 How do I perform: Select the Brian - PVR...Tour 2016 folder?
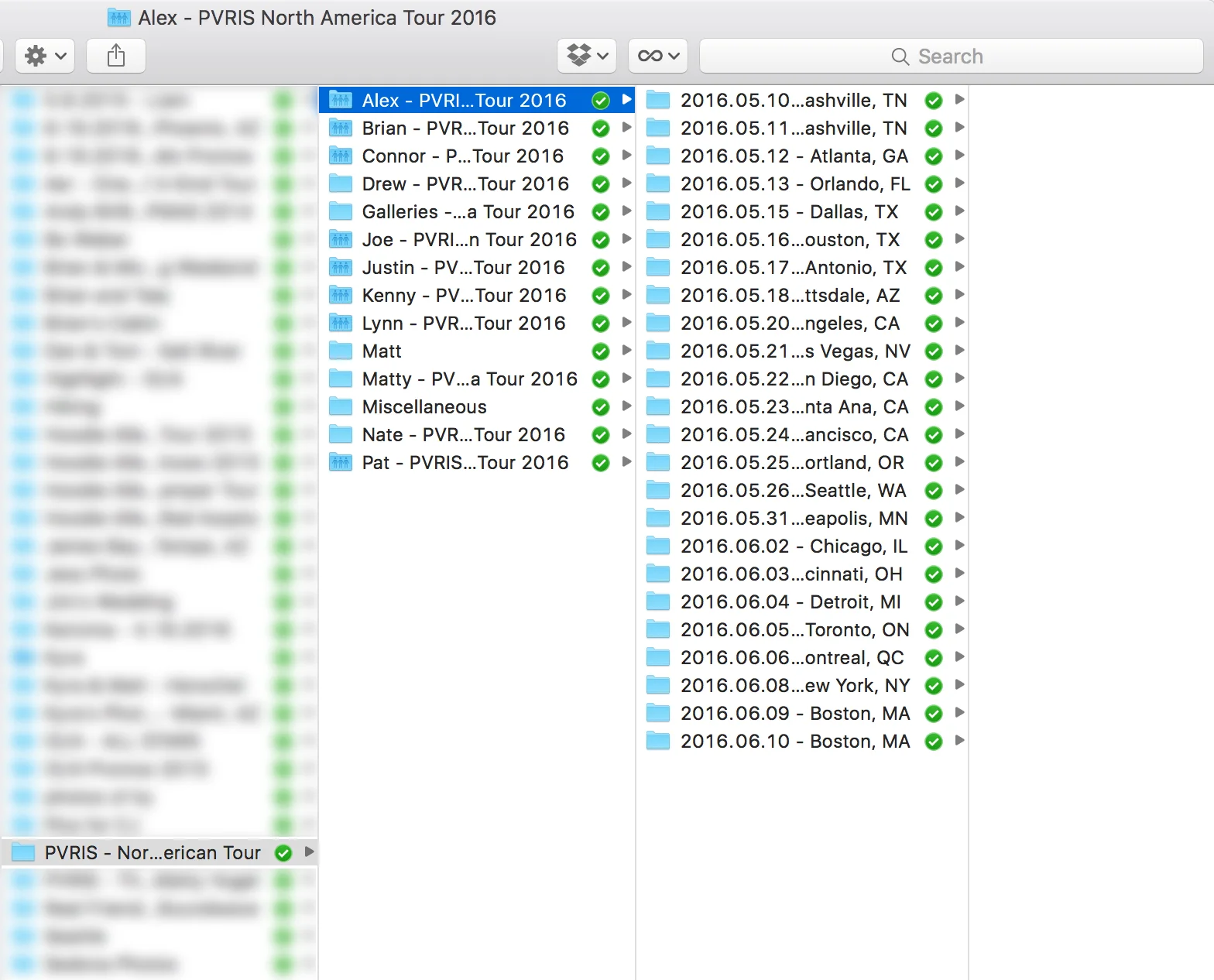click(x=477, y=128)
